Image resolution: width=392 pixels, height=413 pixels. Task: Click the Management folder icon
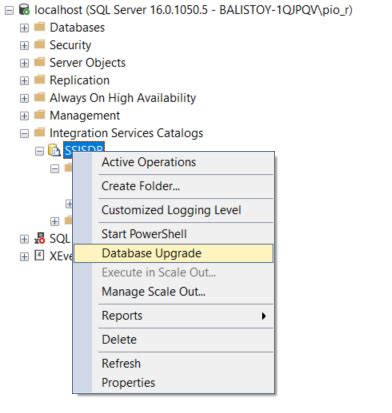click(40, 115)
